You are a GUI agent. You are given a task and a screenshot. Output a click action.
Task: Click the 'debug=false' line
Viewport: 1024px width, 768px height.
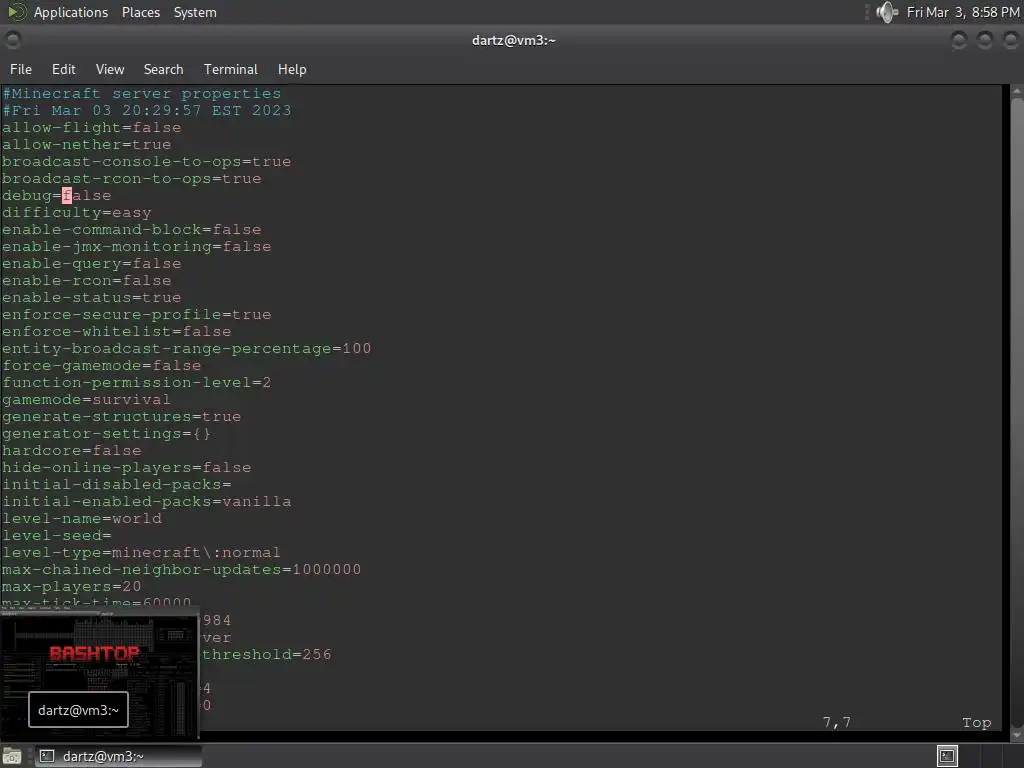click(56, 195)
